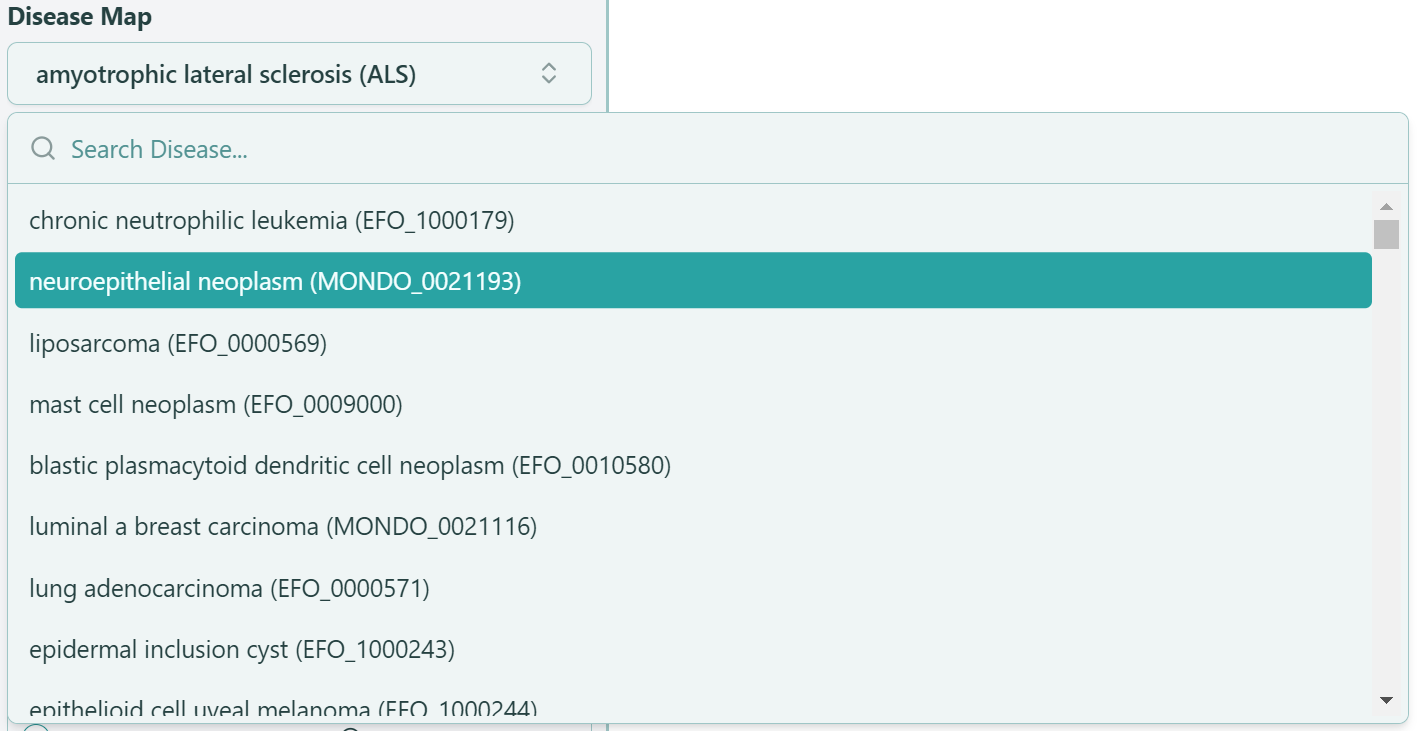Select chronic neutrophilic leukemia (EFO_1000179)
Viewport: 1417px width, 731px height.
271,221
